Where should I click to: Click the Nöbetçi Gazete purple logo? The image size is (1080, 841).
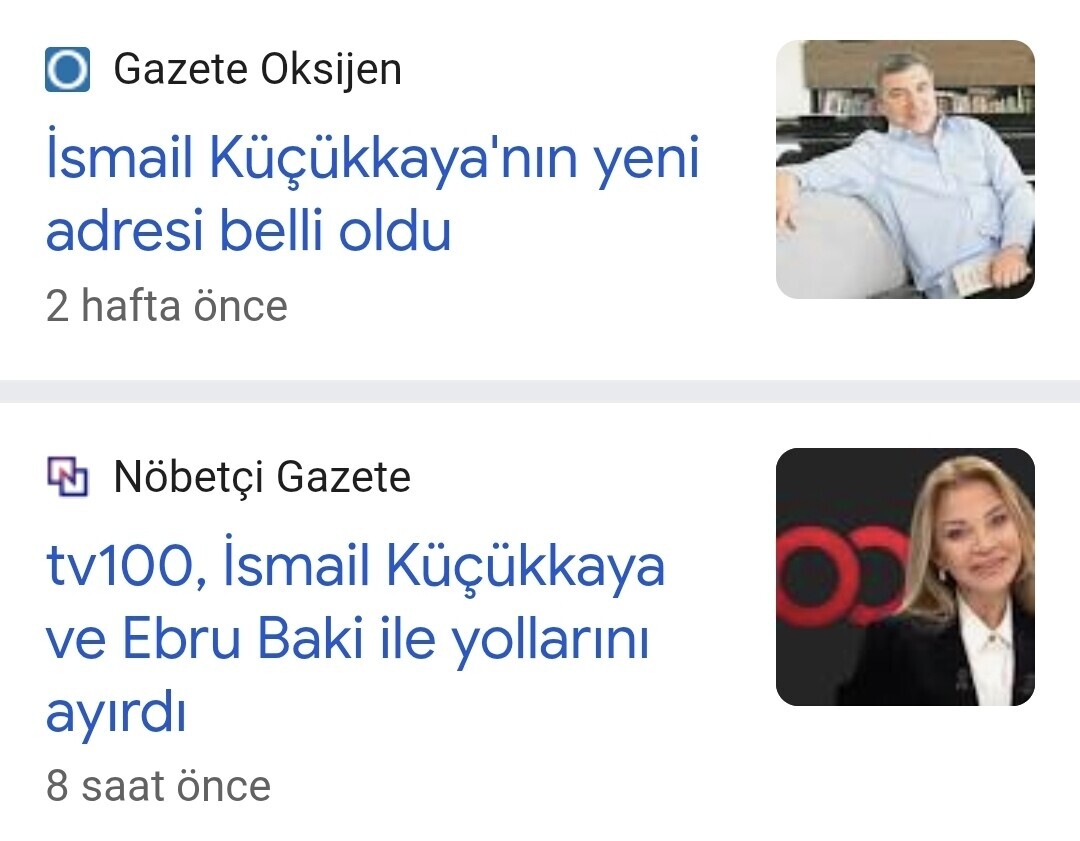68,477
